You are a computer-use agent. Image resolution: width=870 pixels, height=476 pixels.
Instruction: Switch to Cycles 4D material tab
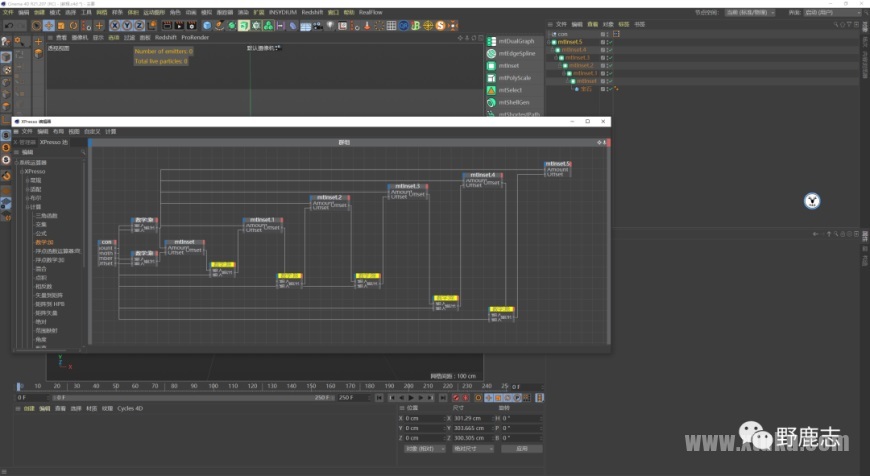(x=130, y=408)
